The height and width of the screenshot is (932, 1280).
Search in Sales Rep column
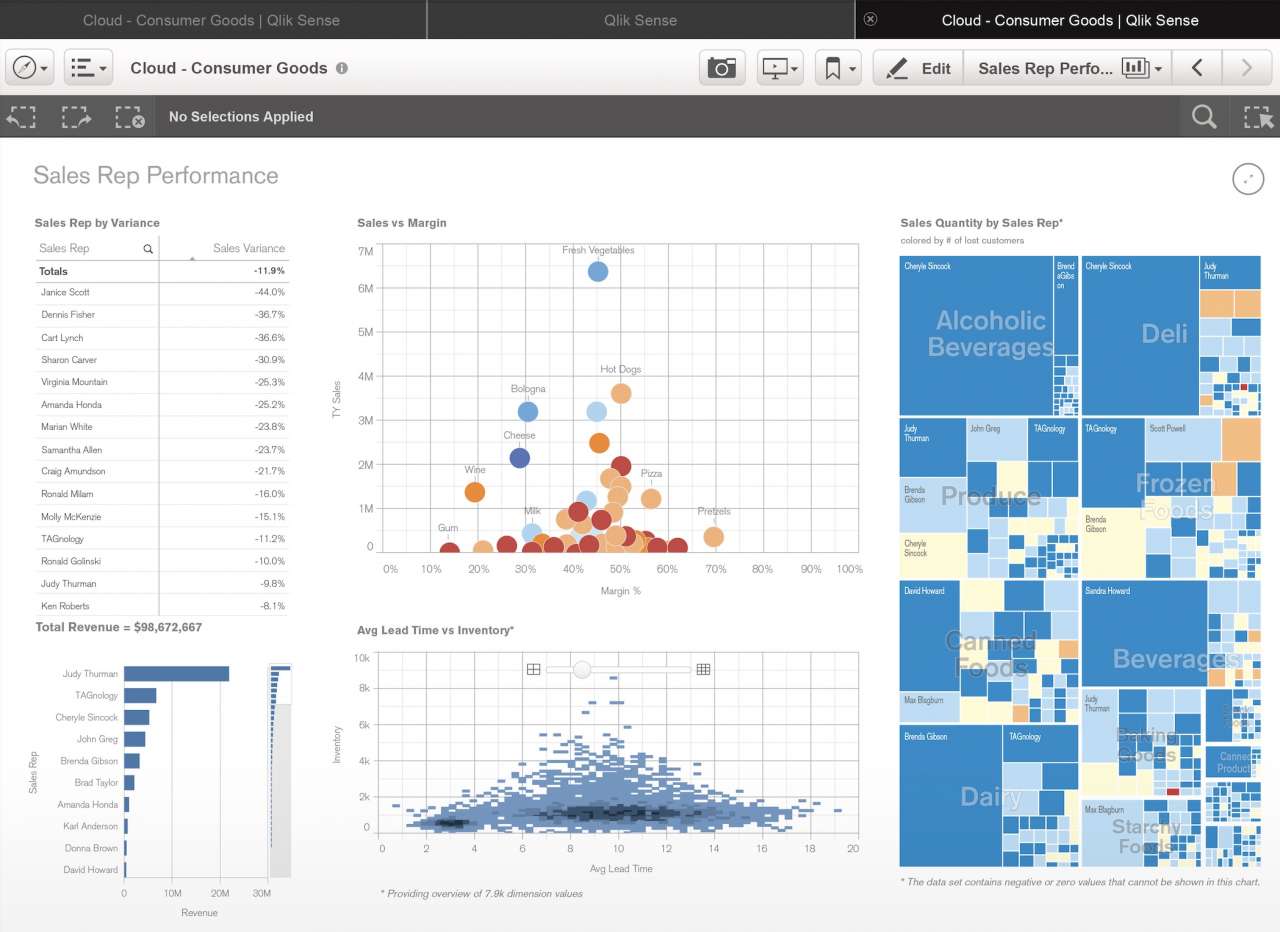coord(148,249)
